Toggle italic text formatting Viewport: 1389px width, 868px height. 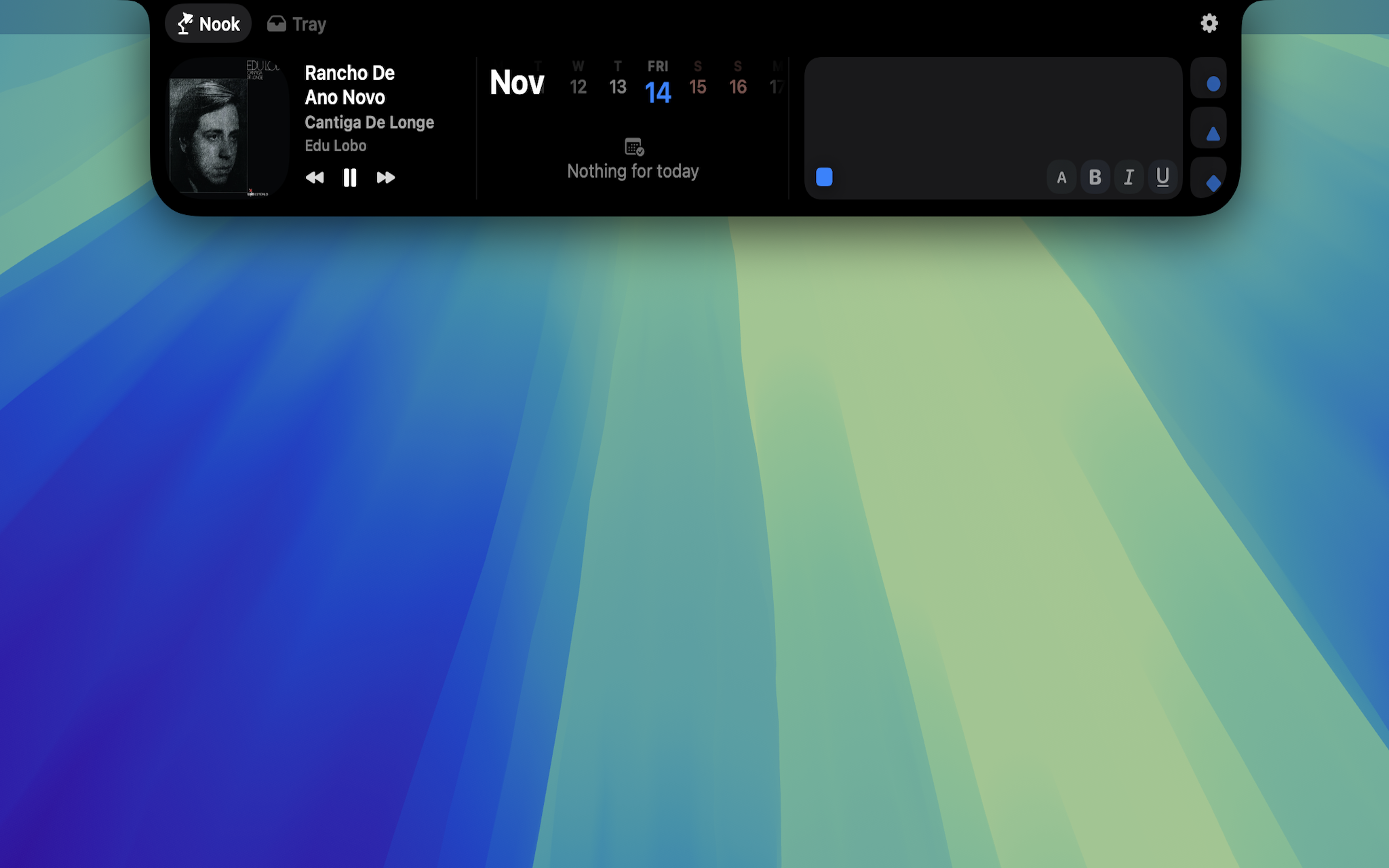tap(1129, 178)
